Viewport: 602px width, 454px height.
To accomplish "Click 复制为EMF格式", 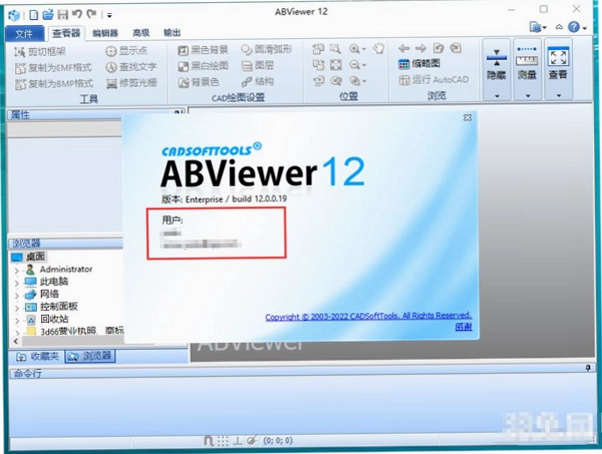I will (x=53, y=68).
